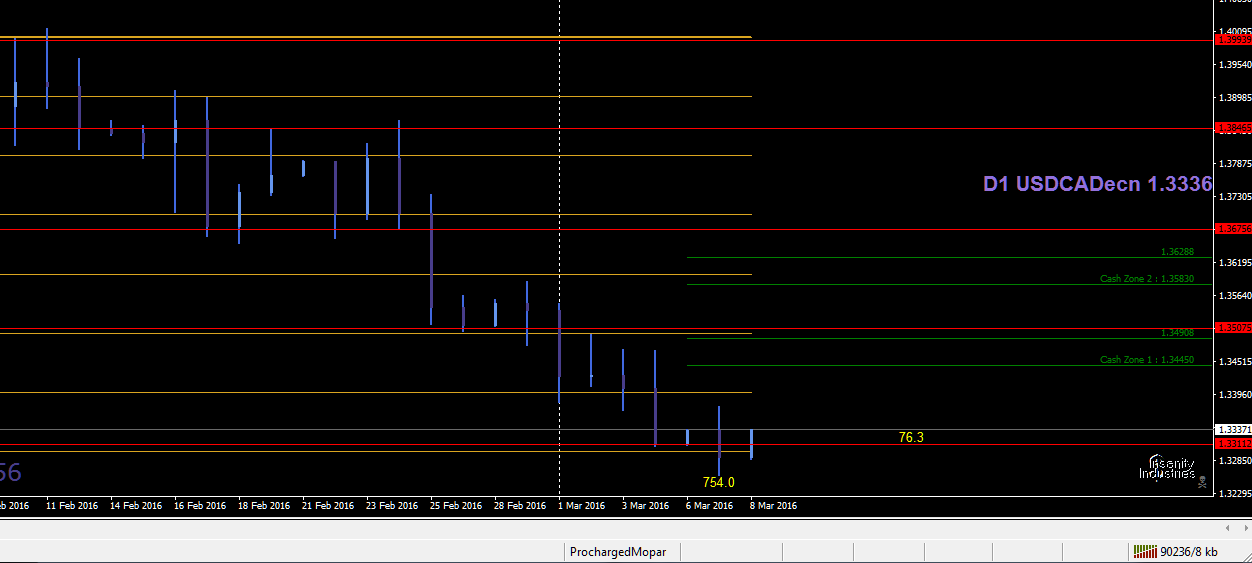Click the 1 Mar 2016 date label
Viewport: 1252px width, 563px height.
(581, 506)
